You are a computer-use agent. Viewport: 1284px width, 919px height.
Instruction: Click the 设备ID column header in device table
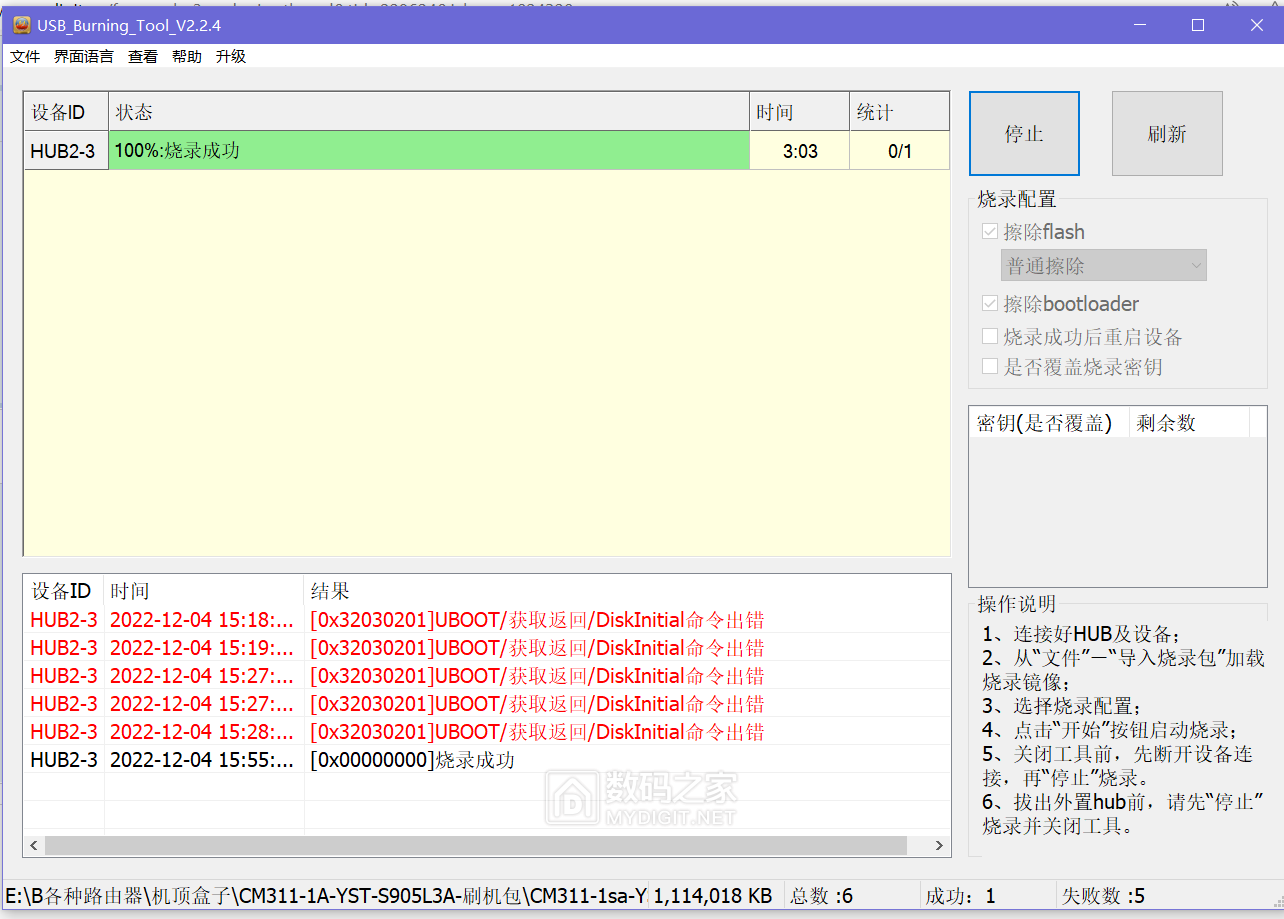coord(66,112)
